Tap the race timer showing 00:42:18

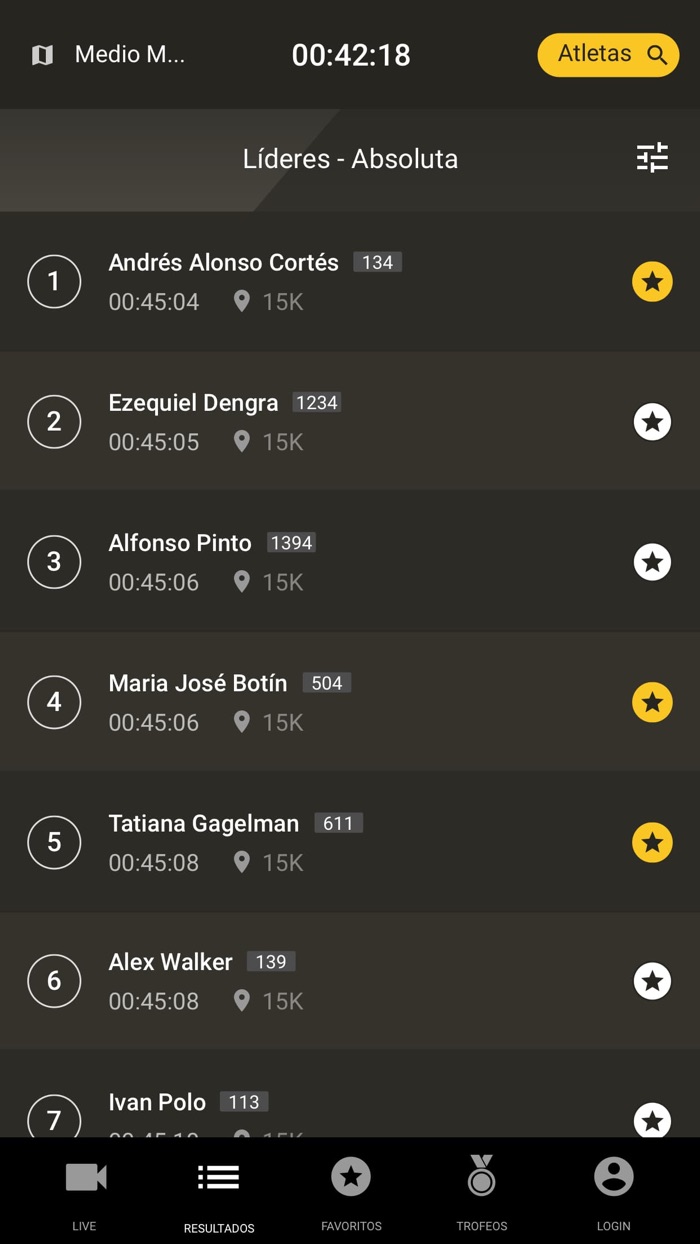[x=351, y=55]
